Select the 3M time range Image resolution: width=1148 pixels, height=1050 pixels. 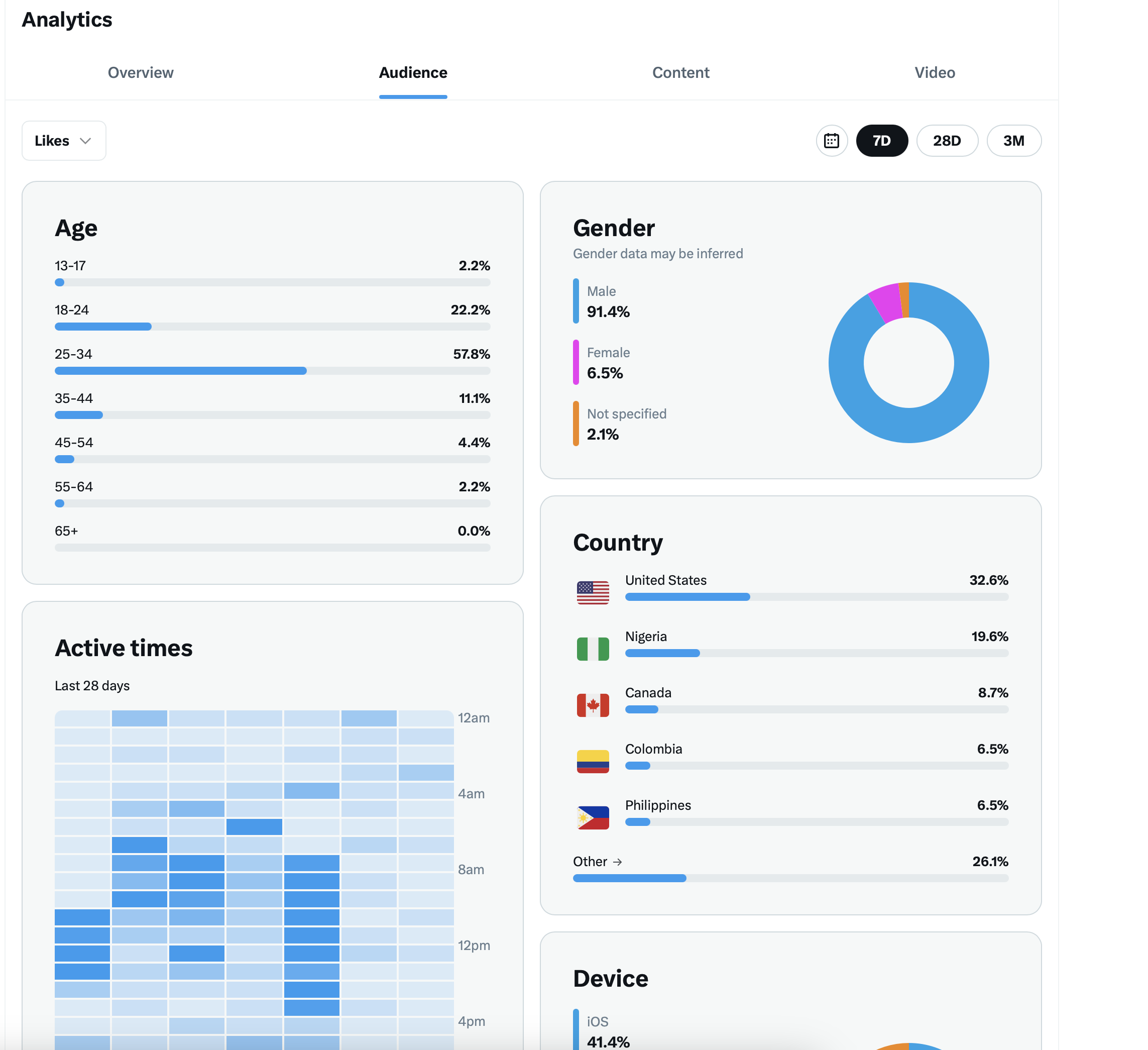click(1013, 141)
